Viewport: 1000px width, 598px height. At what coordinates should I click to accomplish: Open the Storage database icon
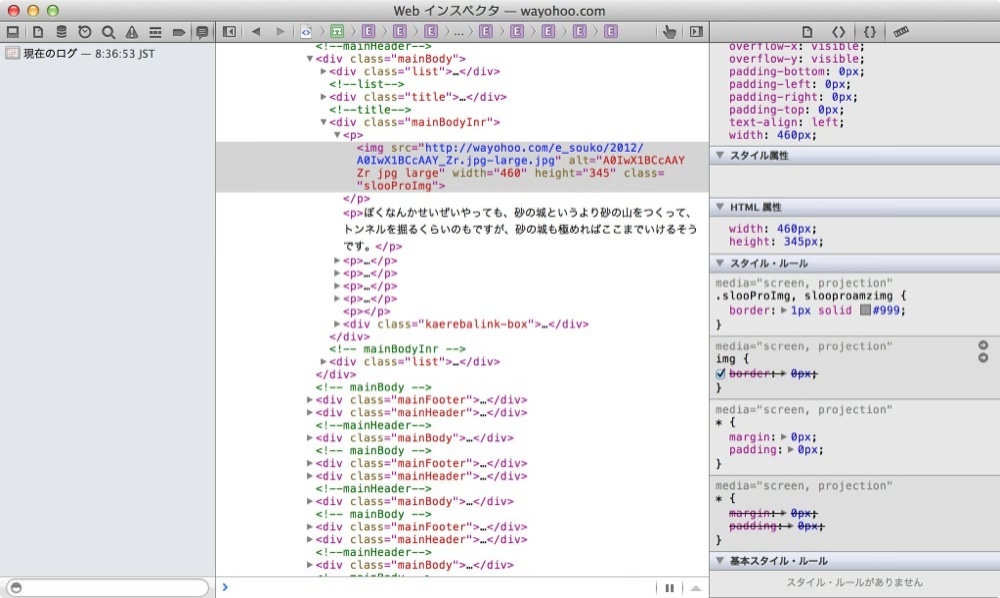(x=61, y=31)
